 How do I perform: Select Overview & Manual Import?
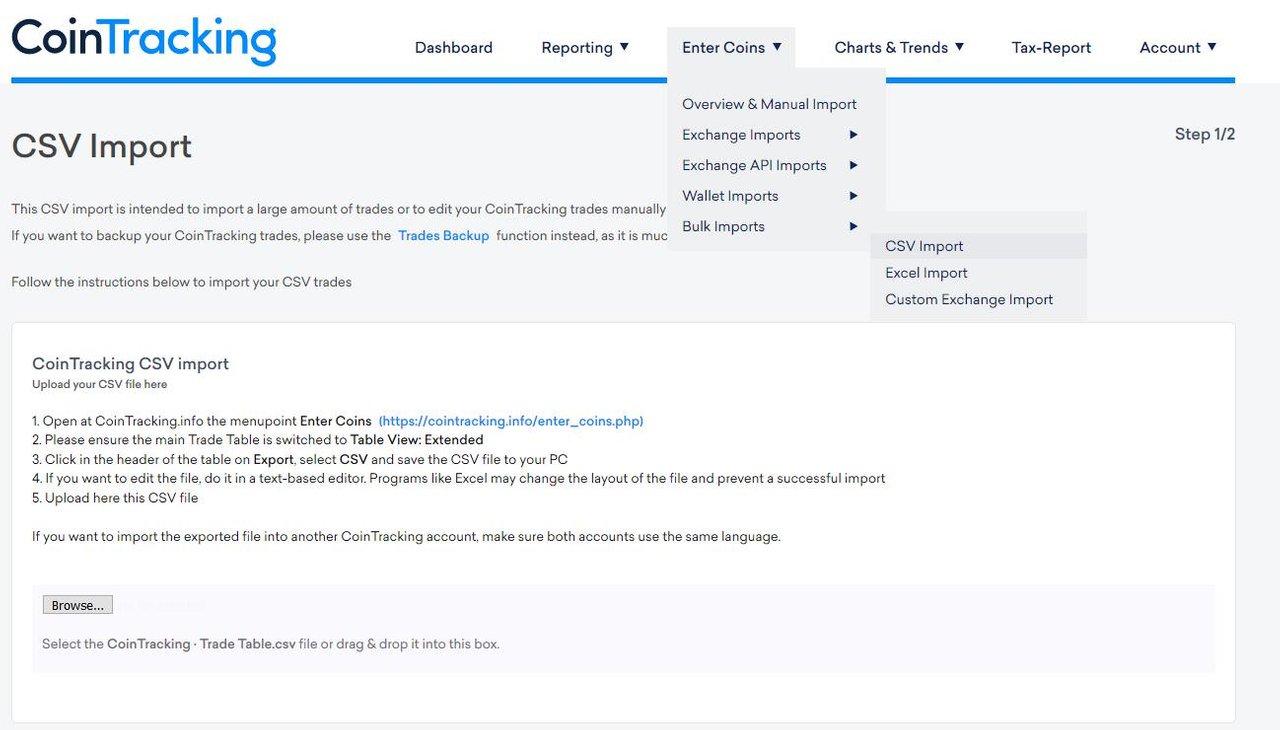(x=769, y=104)
